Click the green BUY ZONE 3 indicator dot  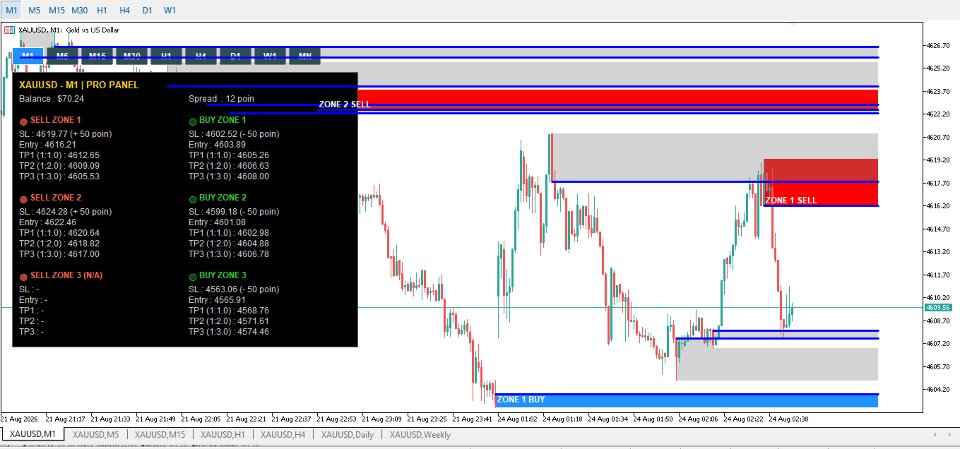click(193, 276)
